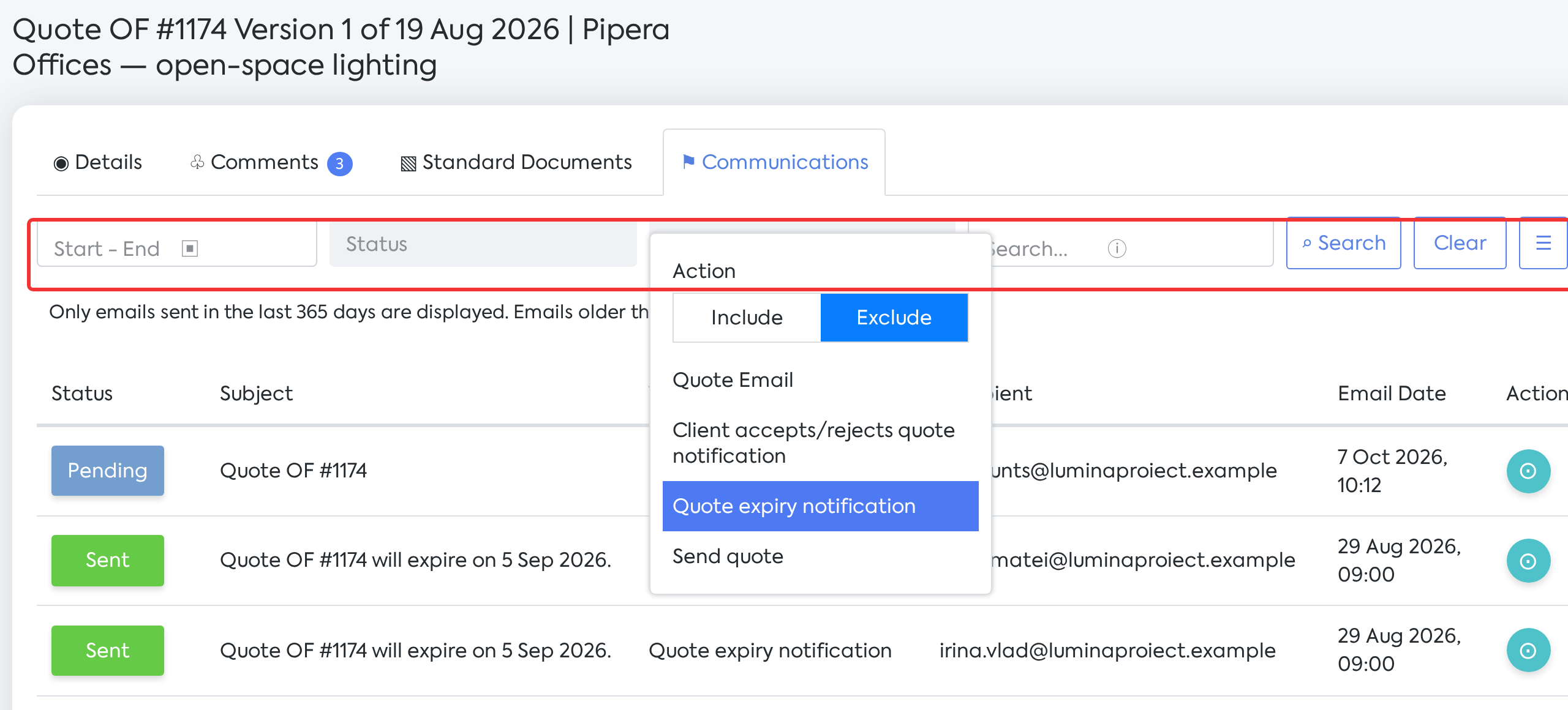Click the Comments count badge showing 3
Image resolution: width=1568 pixels, height=710 pixels.
pos(339,163)
